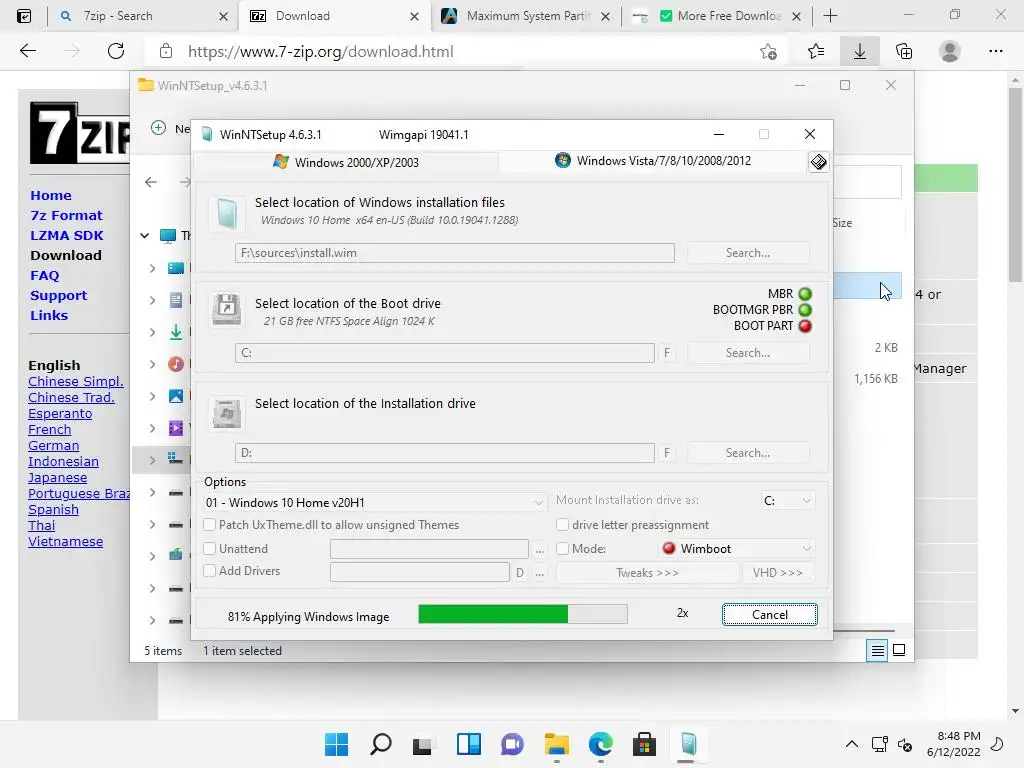Open 7z Format link on 7-Zip site

tap(66, 216)
